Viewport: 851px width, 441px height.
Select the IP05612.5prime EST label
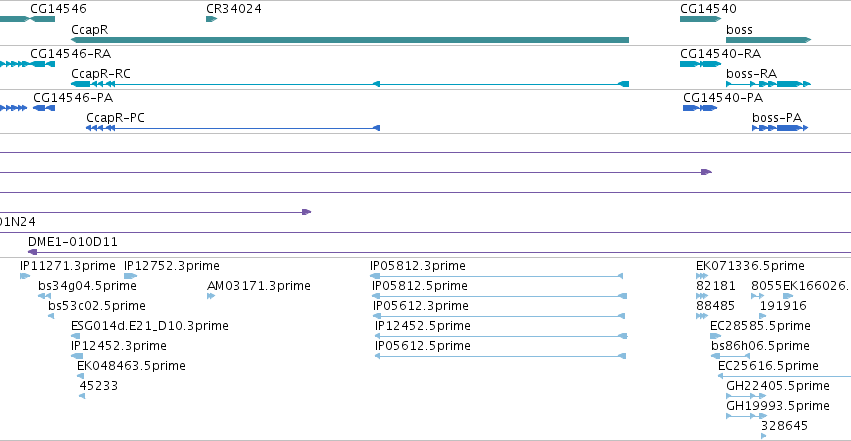(x=423, y=346)
